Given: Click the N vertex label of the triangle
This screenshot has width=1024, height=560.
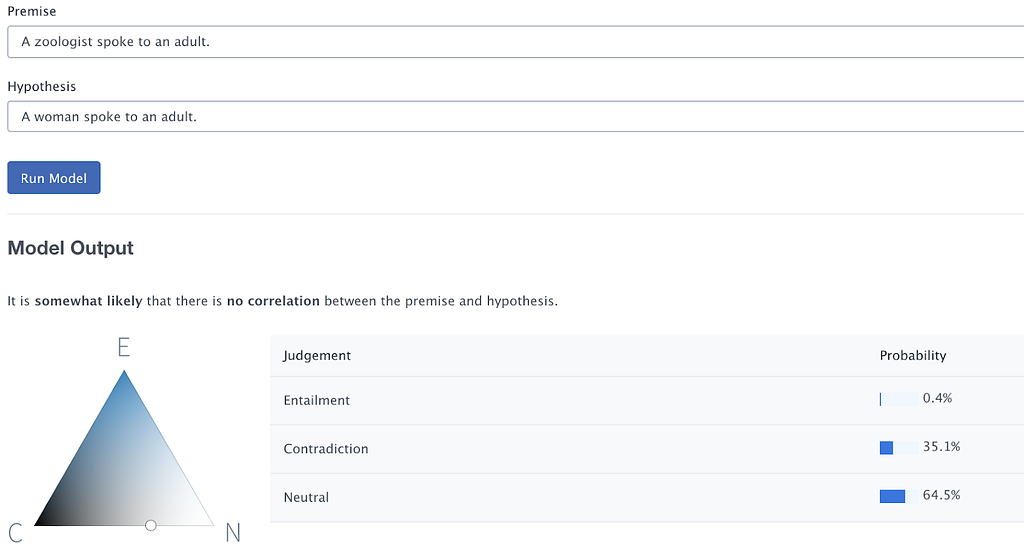Looking at the screenshot, I should 233,533.
